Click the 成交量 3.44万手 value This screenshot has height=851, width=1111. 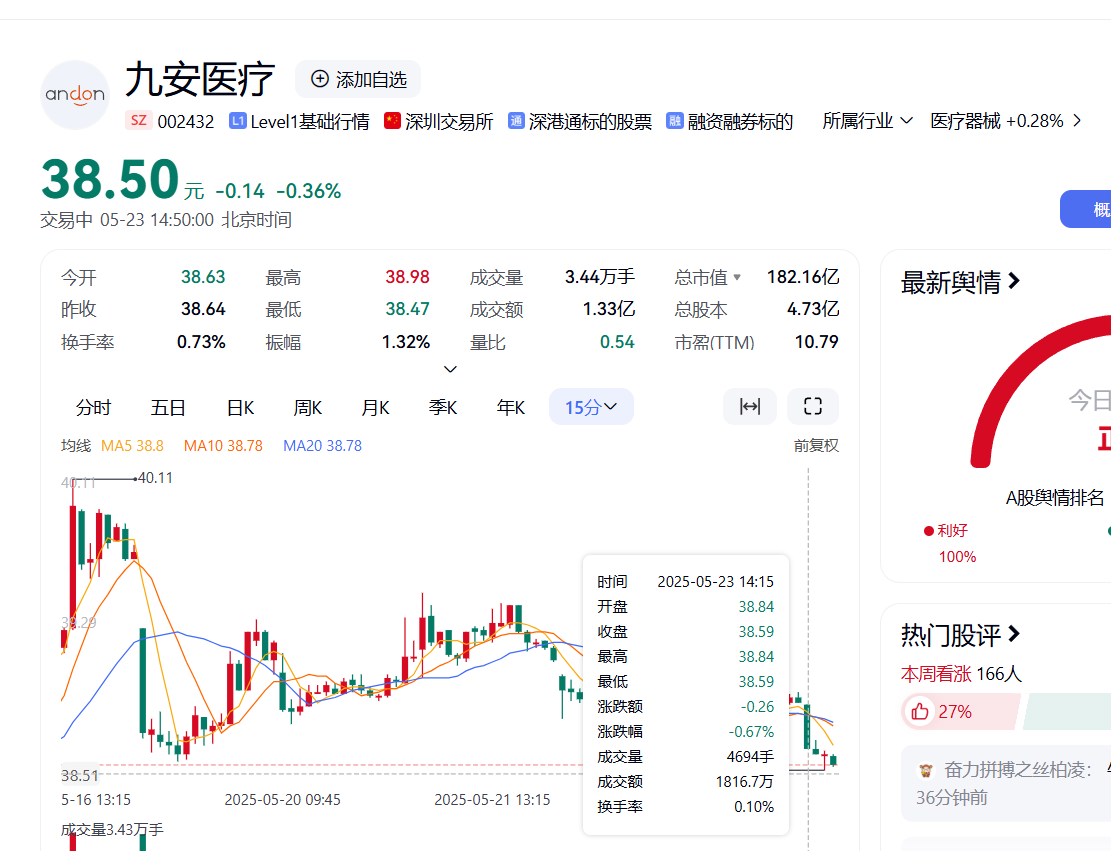point(599,277)
